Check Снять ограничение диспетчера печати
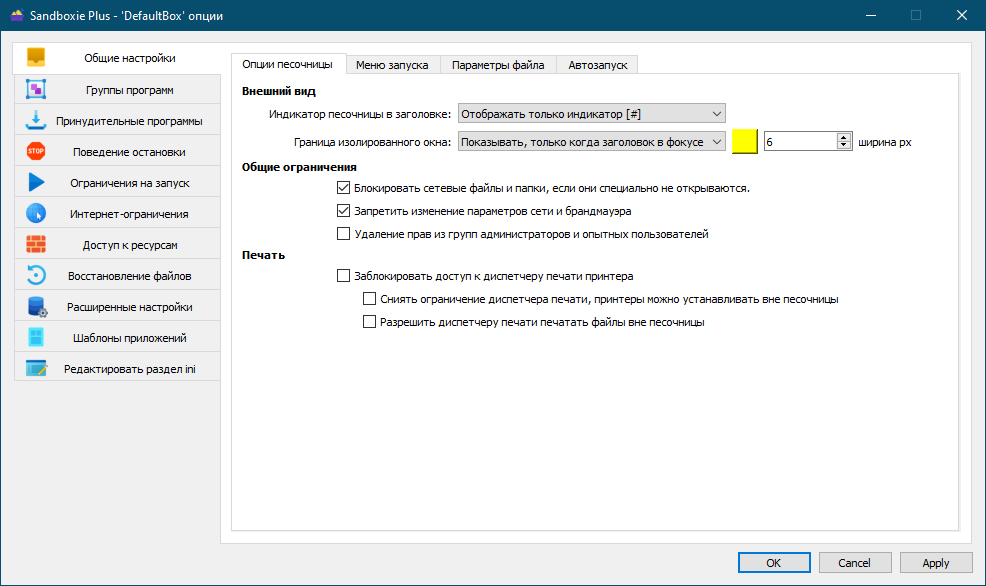 tap(370, 299)
